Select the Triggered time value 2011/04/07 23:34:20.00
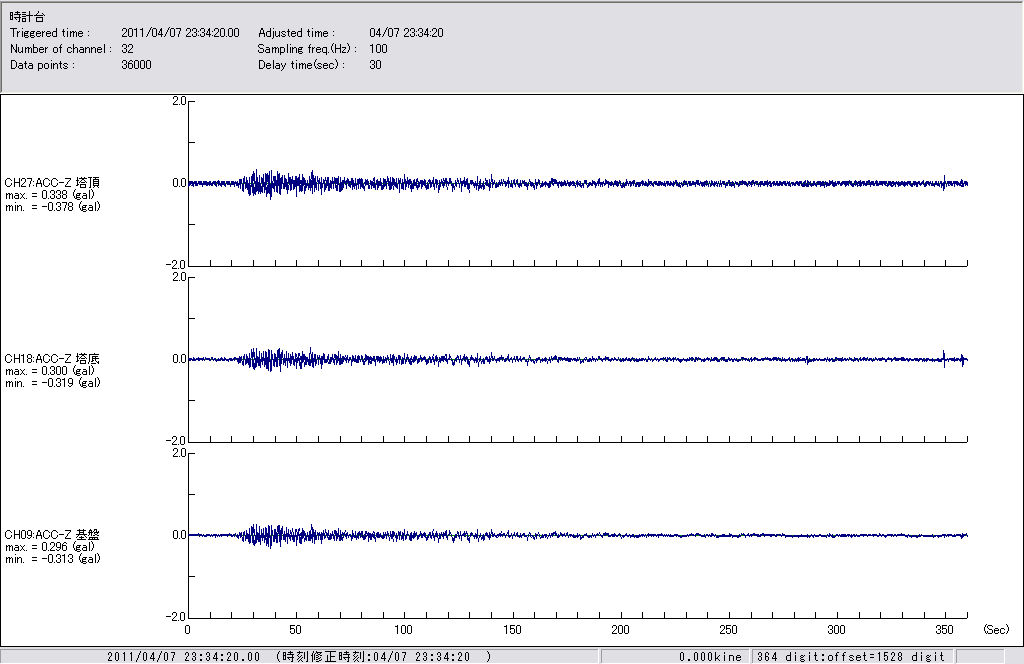1024x664 pixels. click(187, 33)
